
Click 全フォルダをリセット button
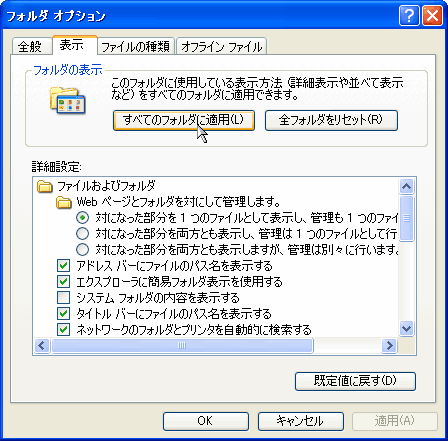(331, 120)
